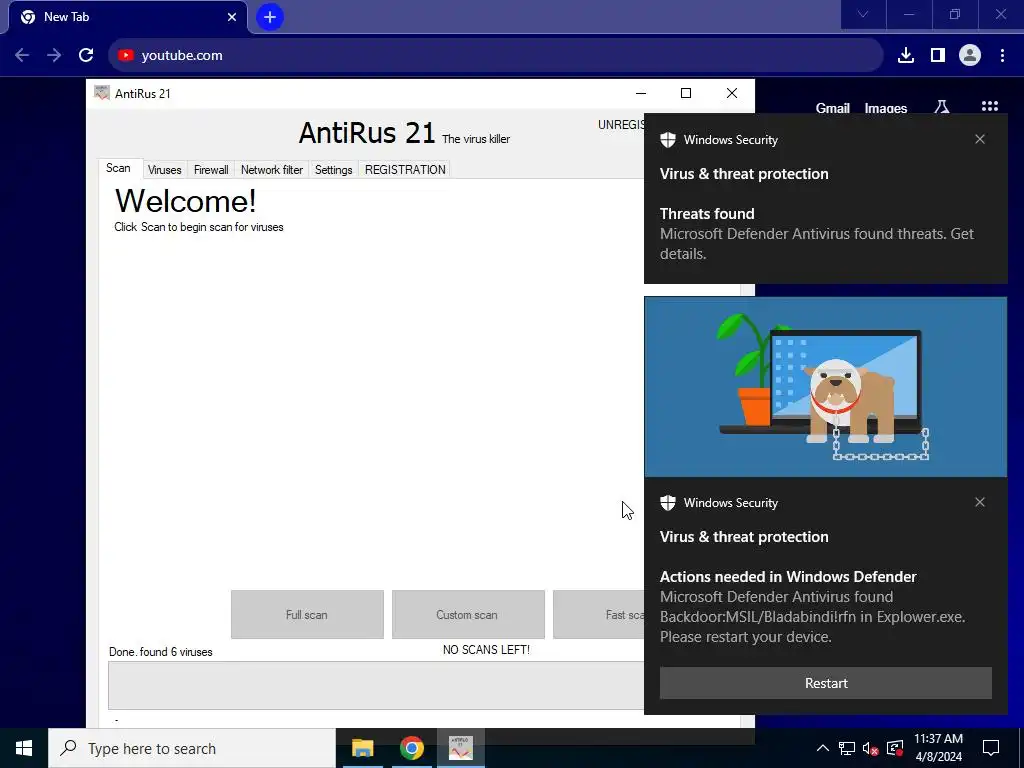1024x768 pixels.
Task: Open Chrome from the taskbar
Action: tap(411, 748)
